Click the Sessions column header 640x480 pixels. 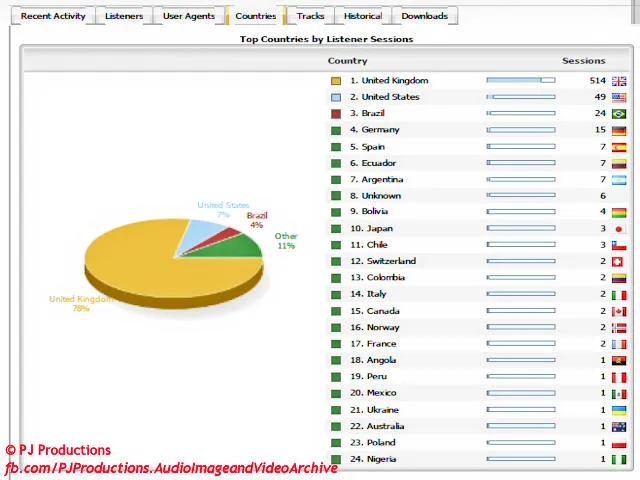click(583, 61)
